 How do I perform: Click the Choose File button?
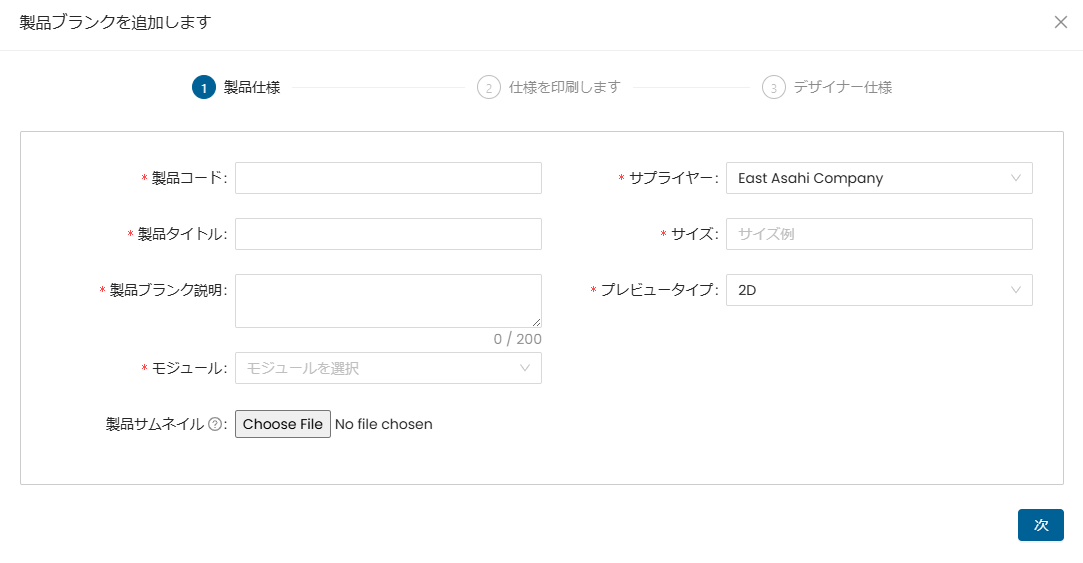click(283, 424)
